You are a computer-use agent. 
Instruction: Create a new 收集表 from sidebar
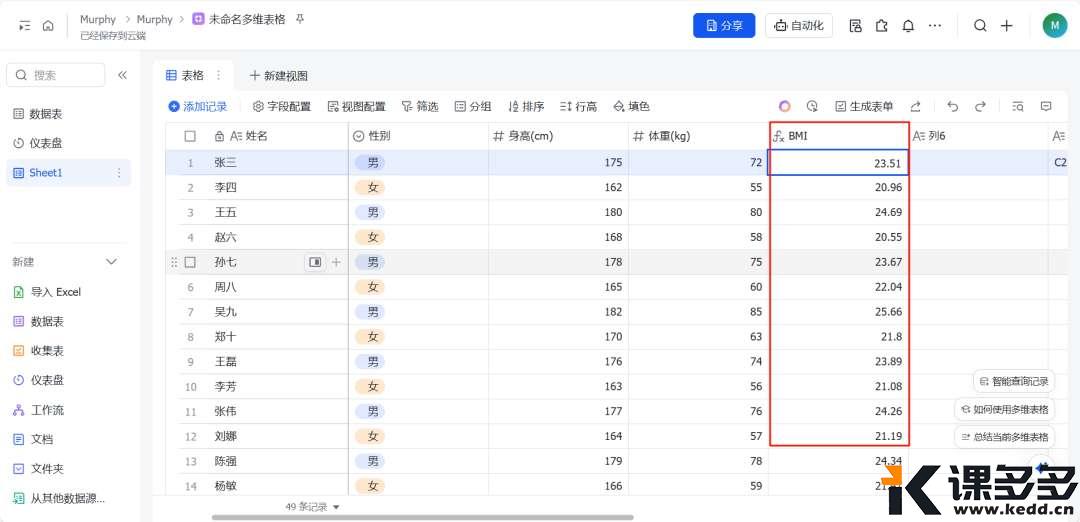39,351
